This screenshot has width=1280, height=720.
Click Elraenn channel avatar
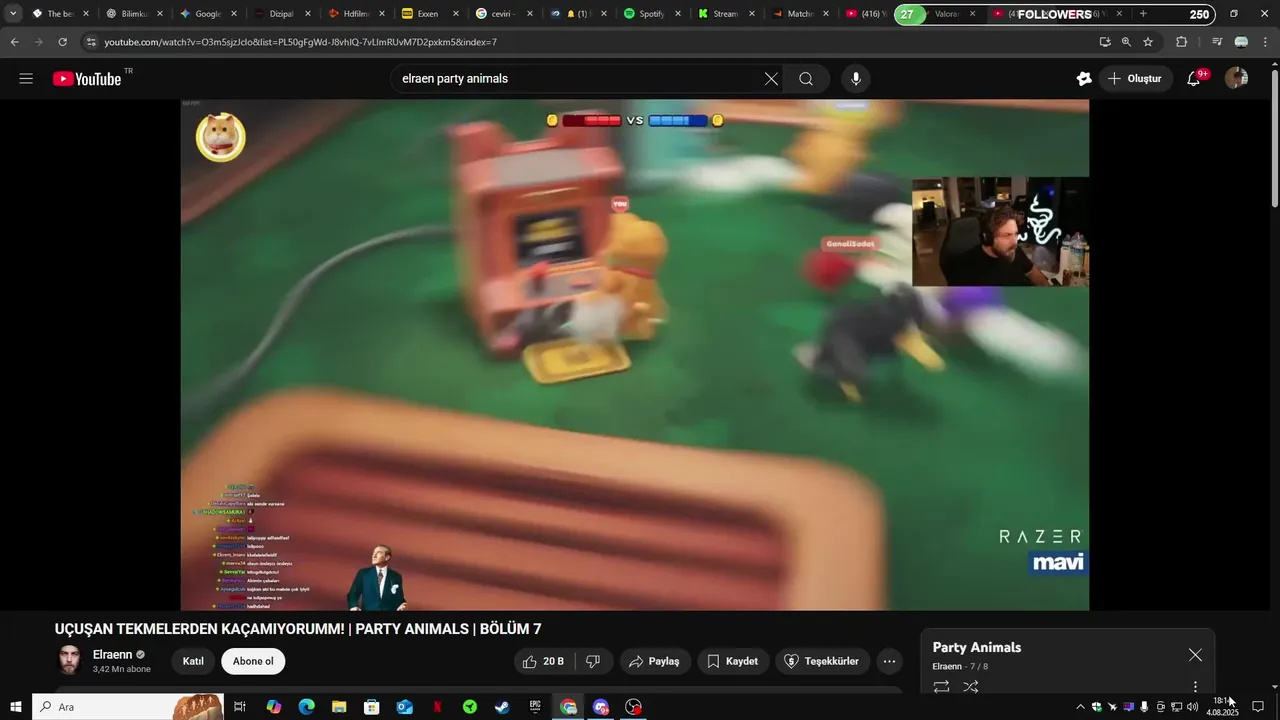[x=69, y=660]
